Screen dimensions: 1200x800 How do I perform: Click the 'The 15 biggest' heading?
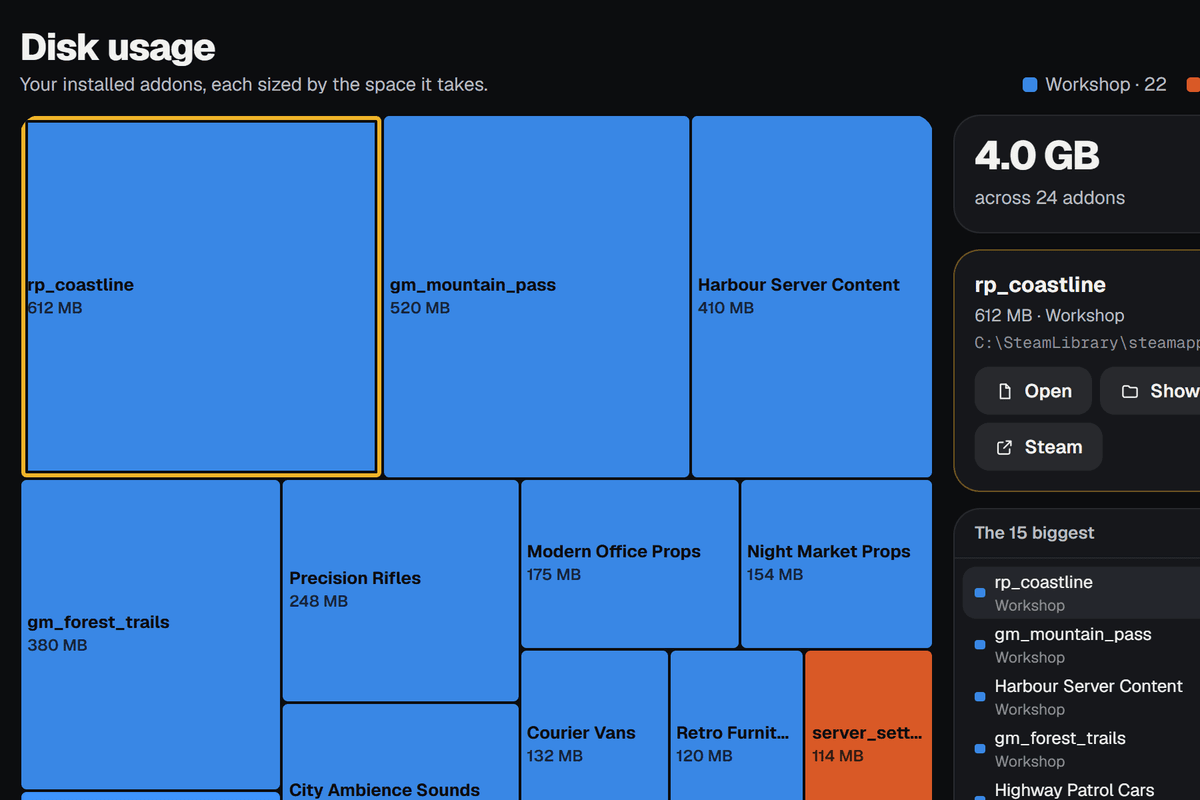tap(1035, 533)
